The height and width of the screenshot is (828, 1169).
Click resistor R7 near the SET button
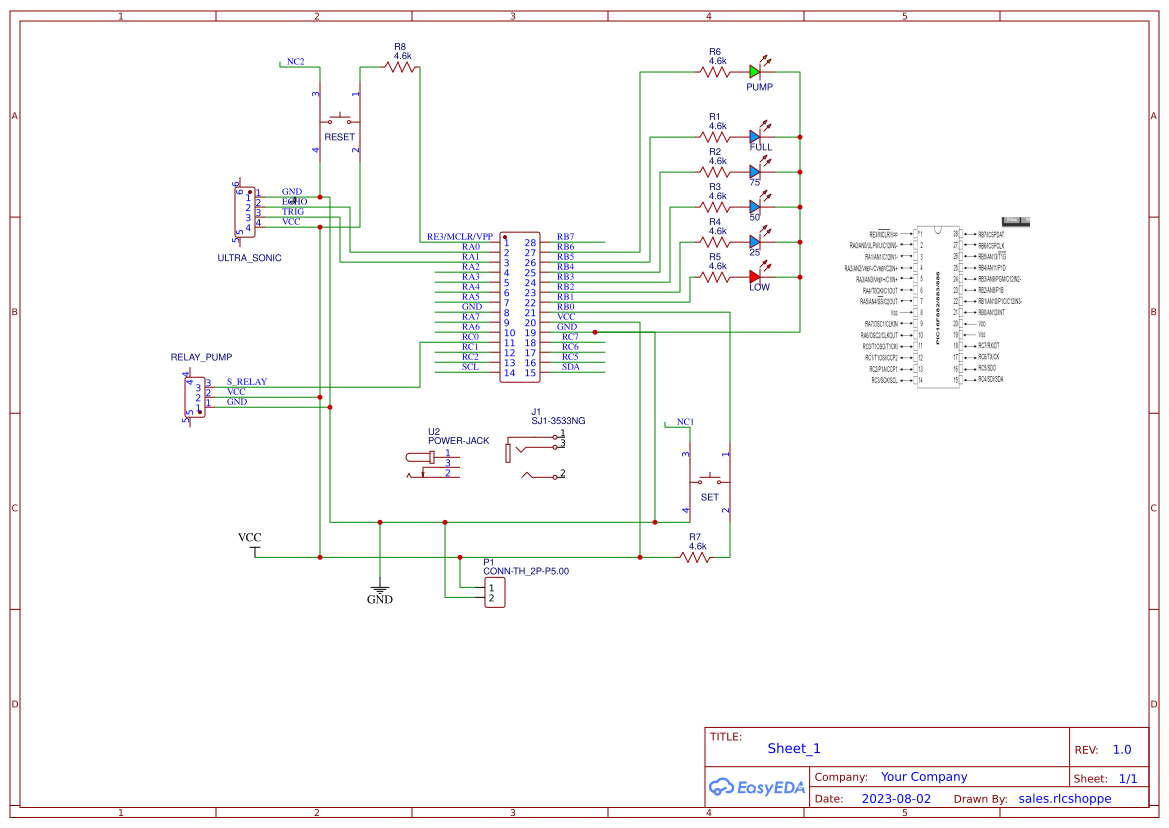click(x=694, y=555)
